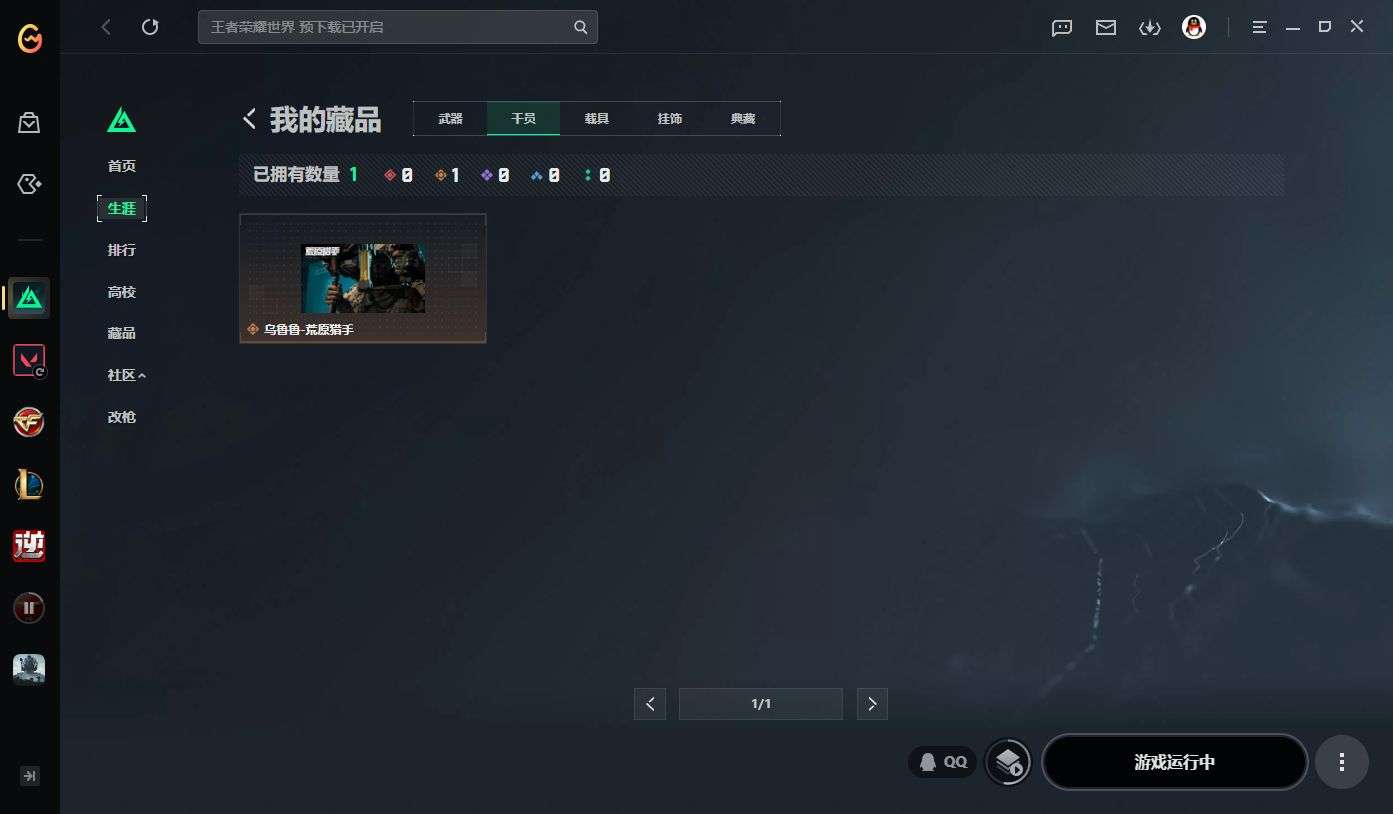Image resolution: width=1393 pixels, height=814 pixels.
Task: Open the 生涯 career section
Action: tap(122, 208)
